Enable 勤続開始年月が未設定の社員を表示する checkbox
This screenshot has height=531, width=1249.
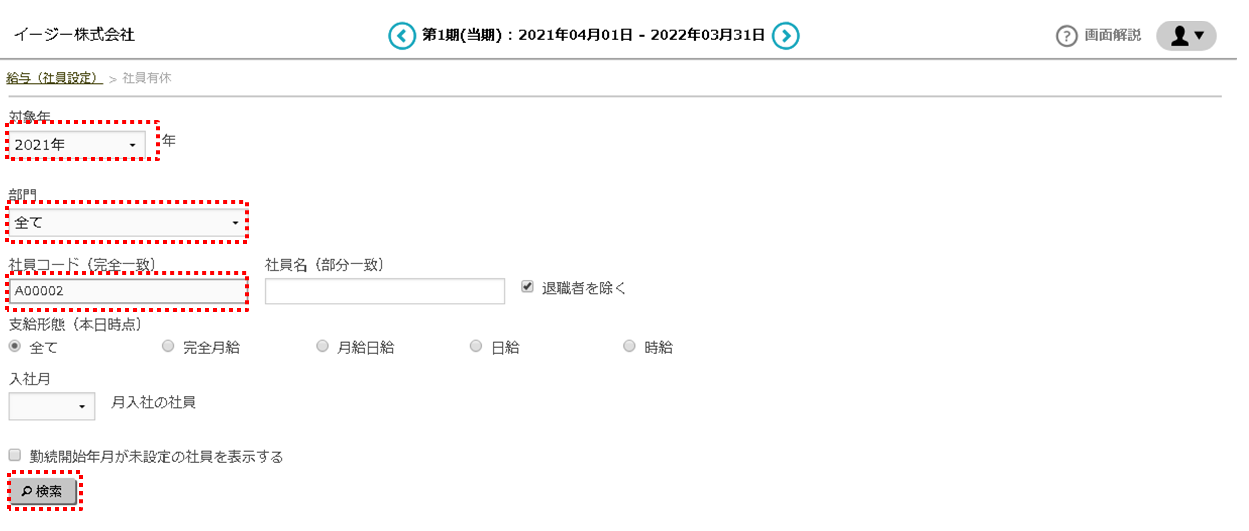[x=15, y=455]
